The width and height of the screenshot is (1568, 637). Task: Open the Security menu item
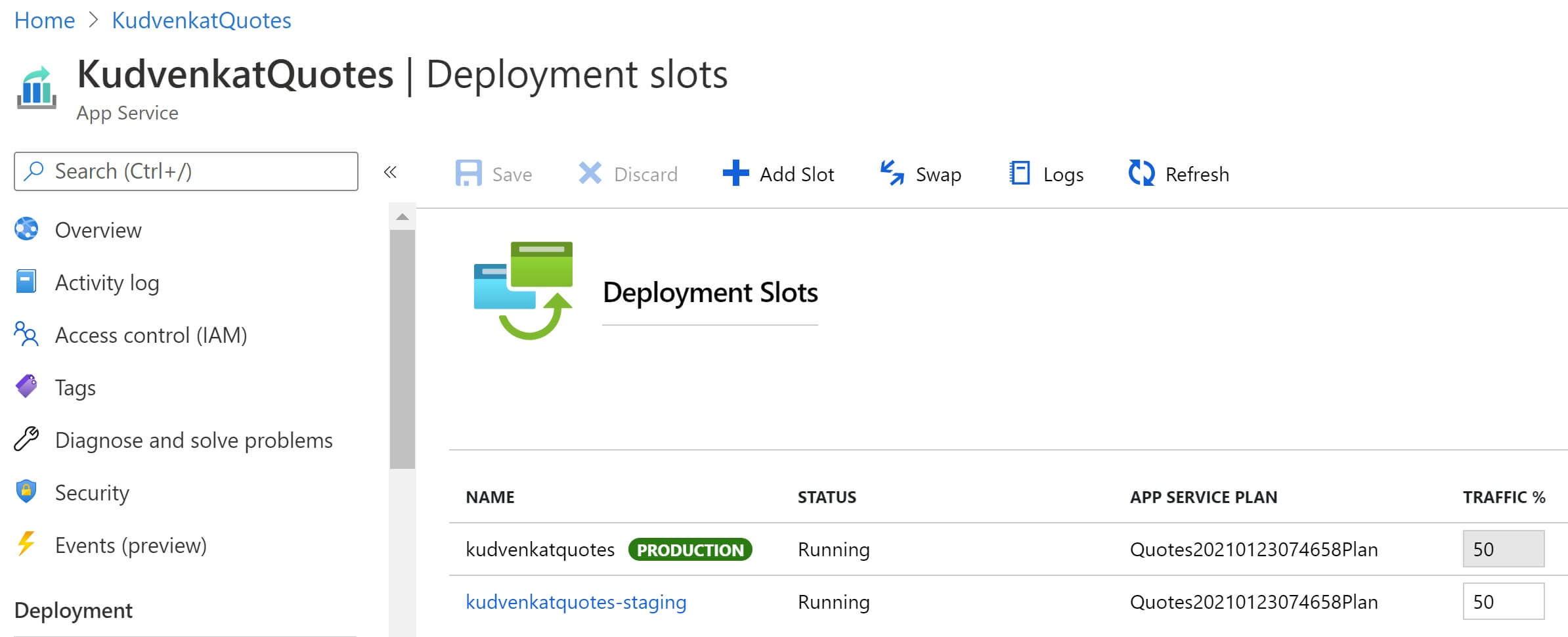click(x=92, y=493)
